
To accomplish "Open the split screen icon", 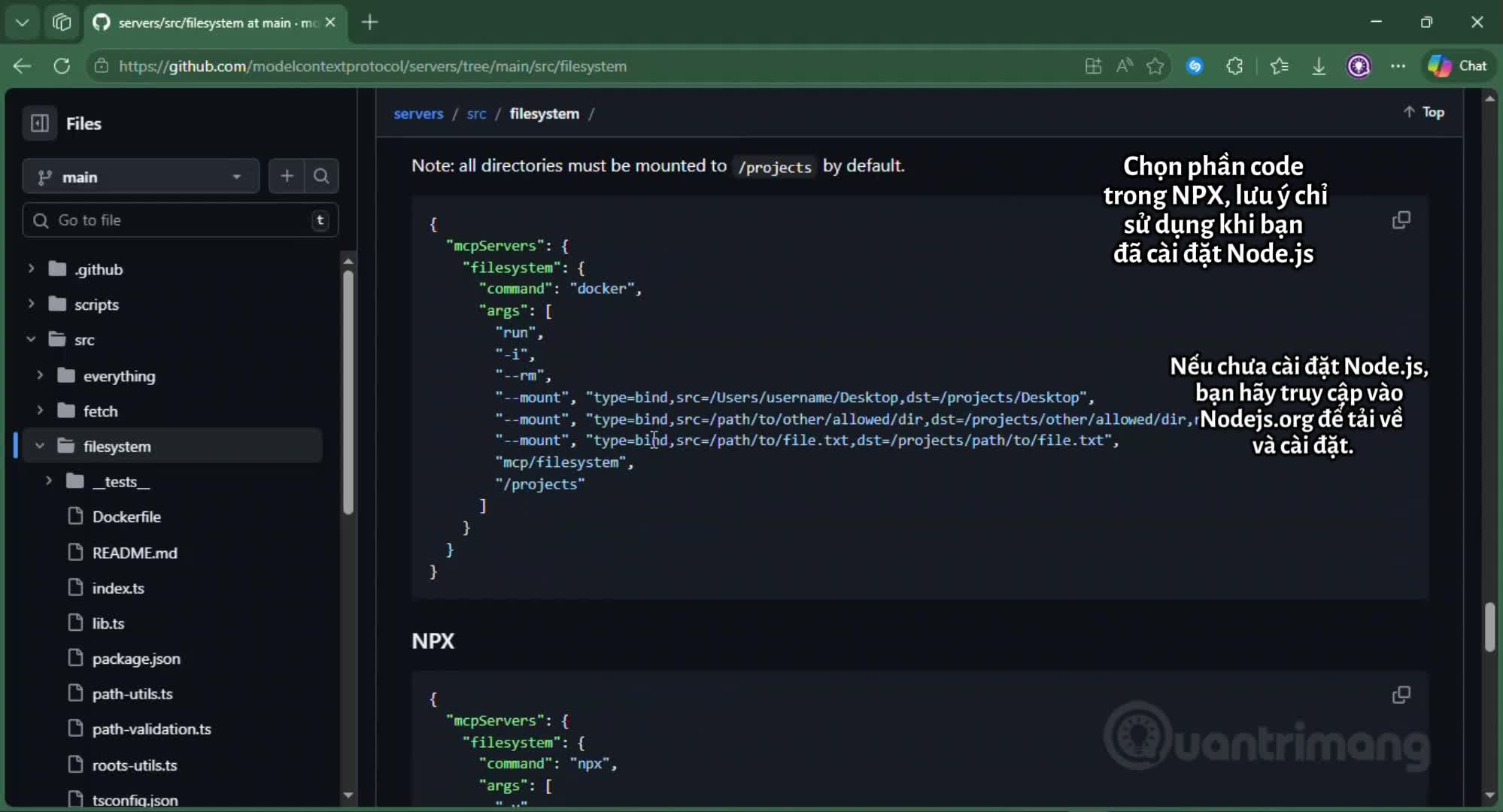I will click(1093, 66).
